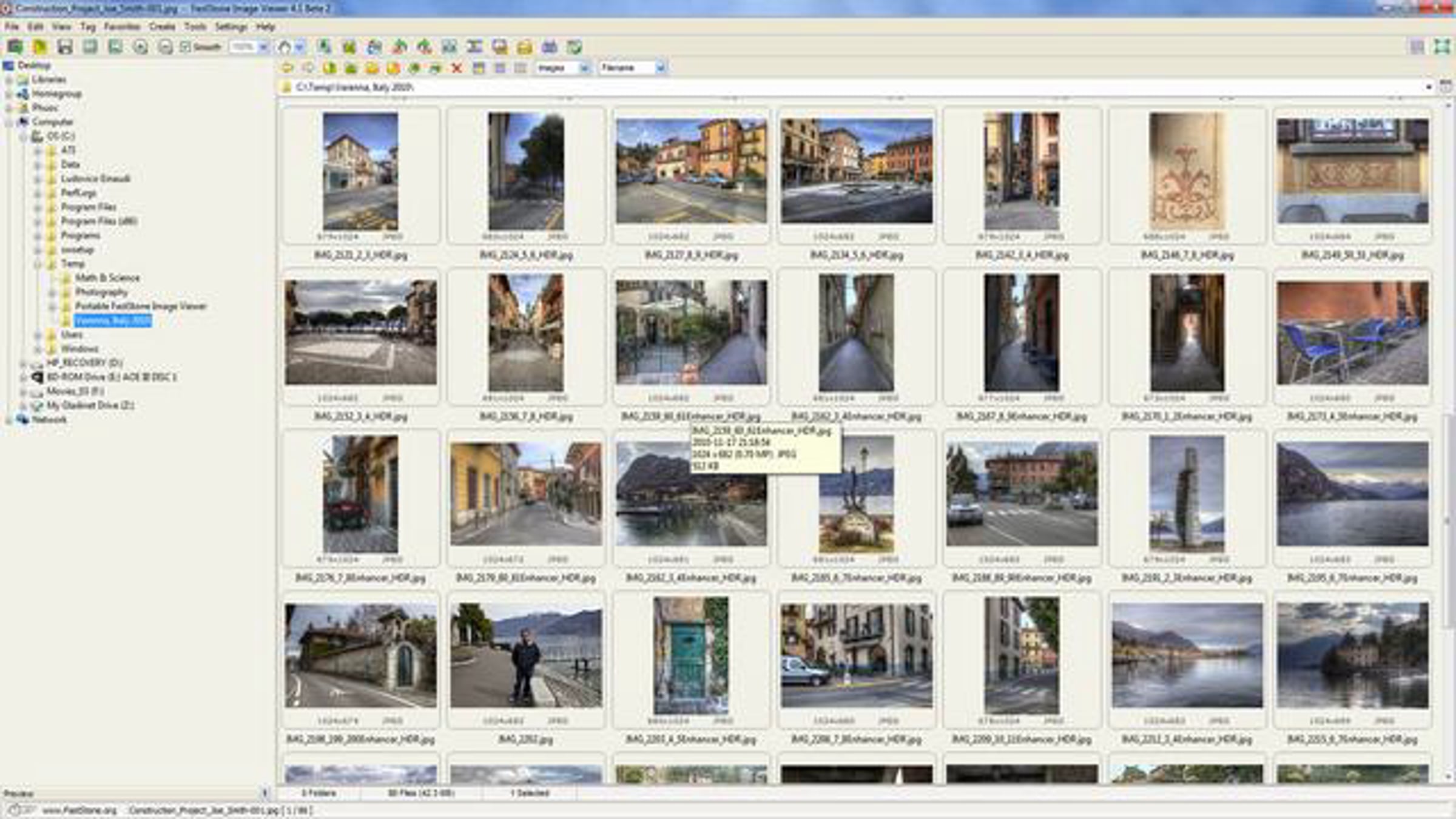The height and width of the screenshot is (819, 1456).
Task: Select Network in the folder tree
Action: coord(49,420)
